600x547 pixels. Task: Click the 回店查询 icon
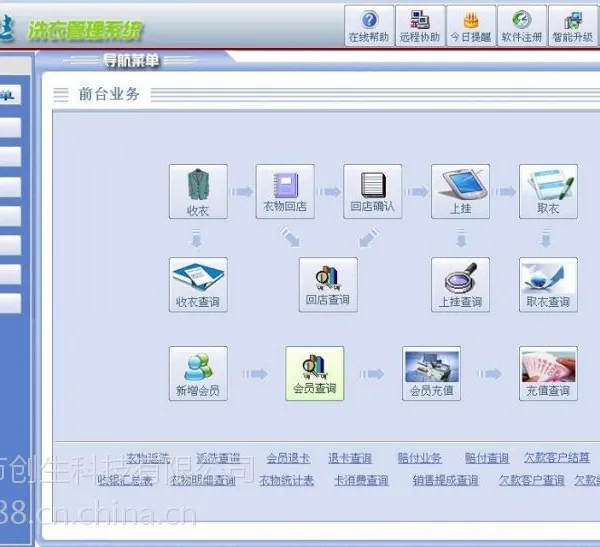pyautogui.click(x=328, y=285)
